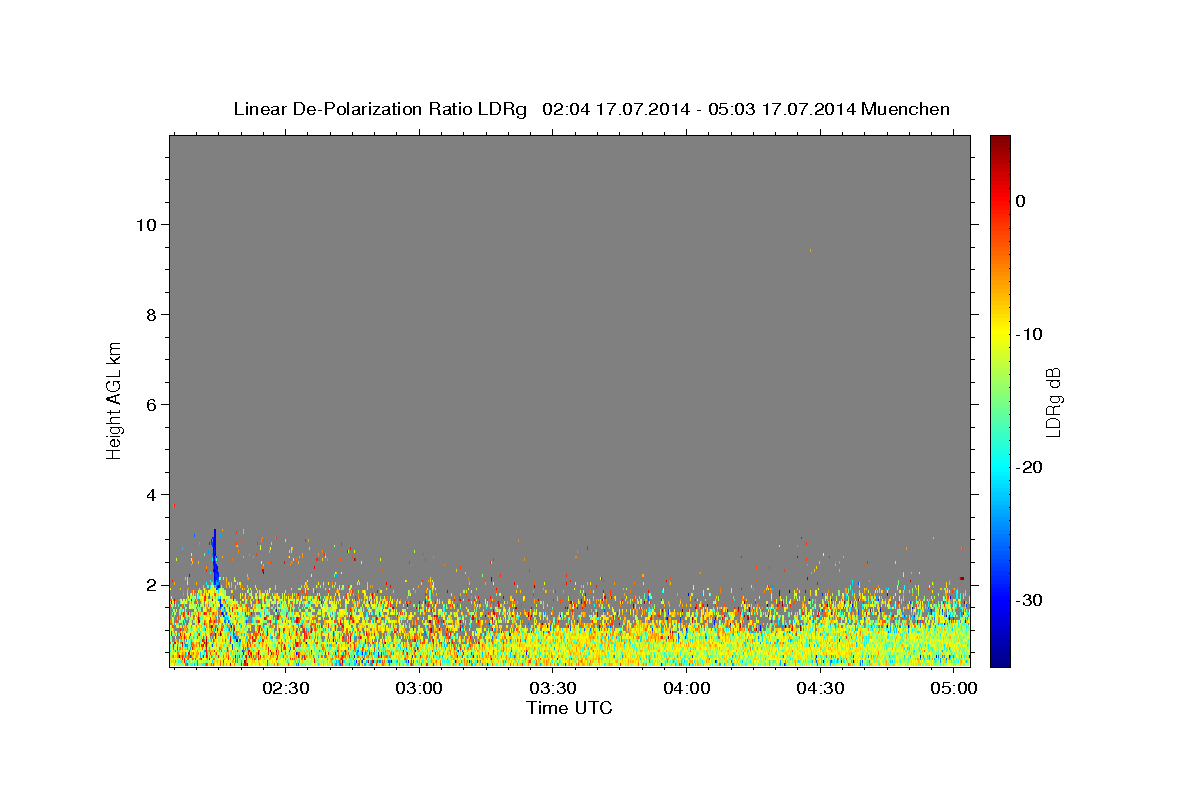Screen dimensions: 1200x800
Task: Click the 'Time UTC' axis label
Action: pos(569,708)
